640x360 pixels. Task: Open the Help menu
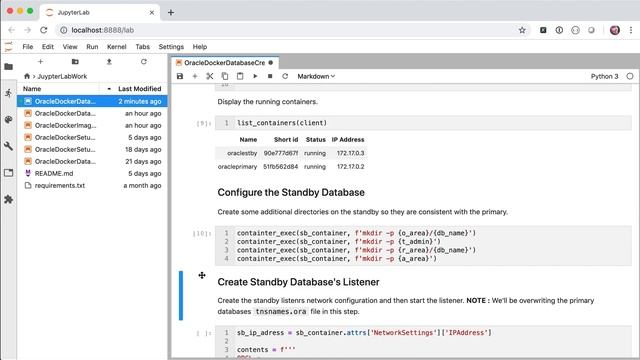[x=200, y=47]
